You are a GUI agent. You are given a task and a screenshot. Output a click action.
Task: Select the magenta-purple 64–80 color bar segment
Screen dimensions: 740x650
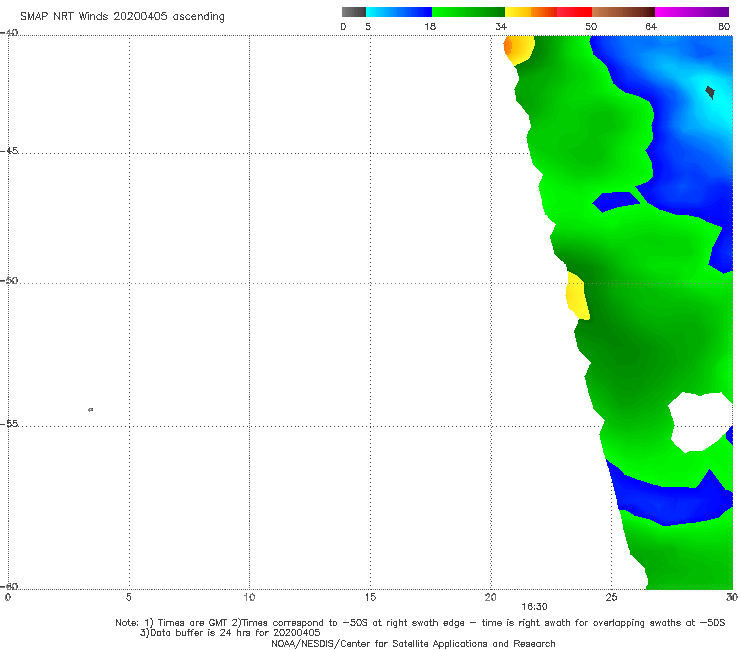692,12
